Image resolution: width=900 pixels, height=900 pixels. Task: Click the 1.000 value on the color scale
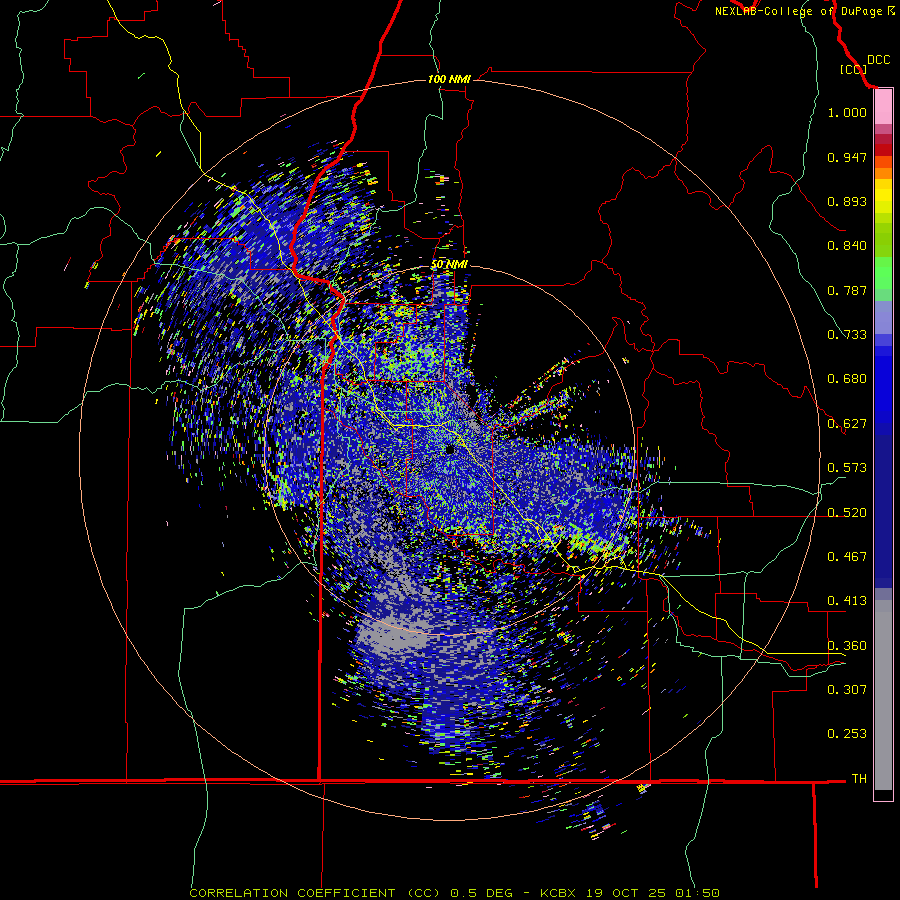[x=847, y=112]
